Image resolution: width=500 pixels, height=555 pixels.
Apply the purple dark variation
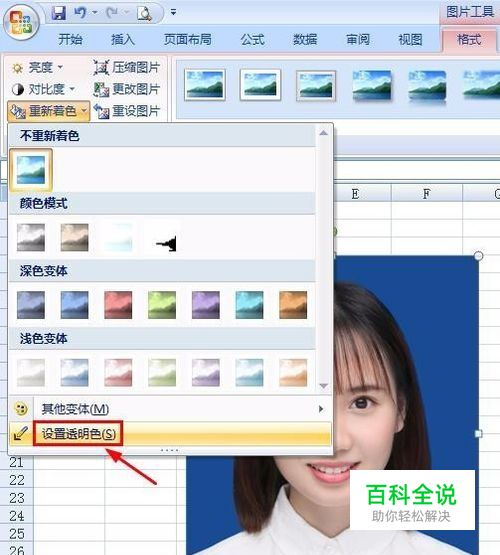[x=206, y=305]
